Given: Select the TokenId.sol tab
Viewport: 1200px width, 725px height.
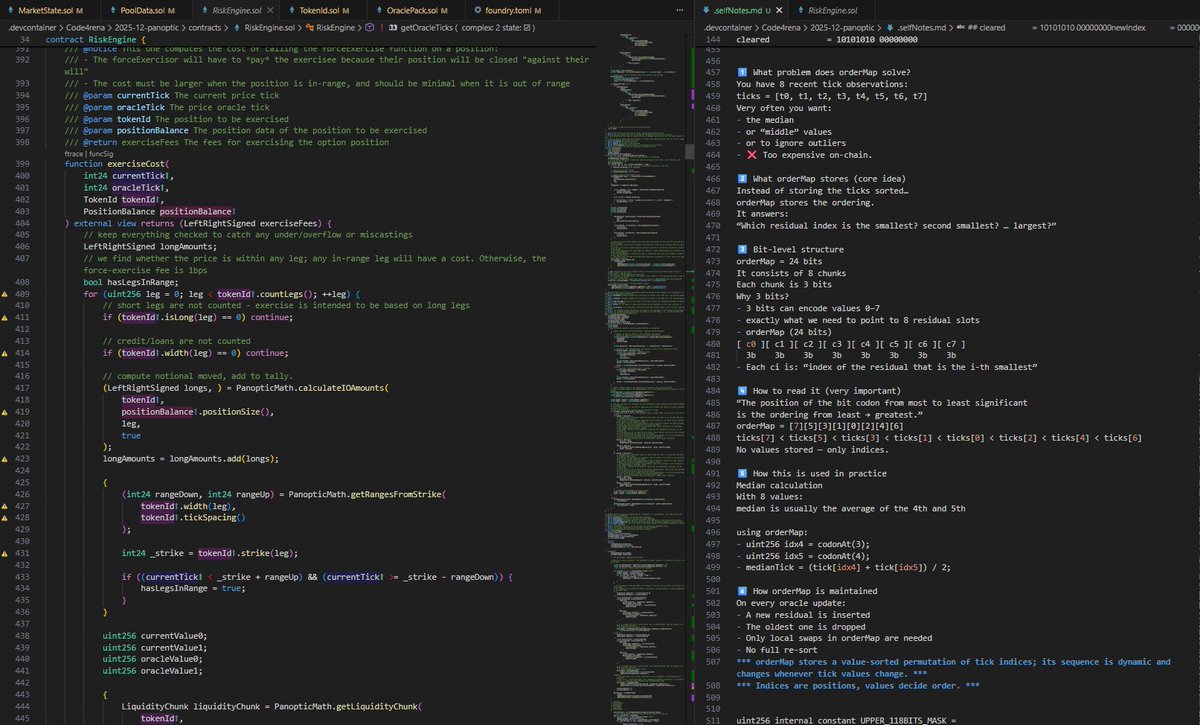Looking at the screenshot, I should (x=321, y=9).
